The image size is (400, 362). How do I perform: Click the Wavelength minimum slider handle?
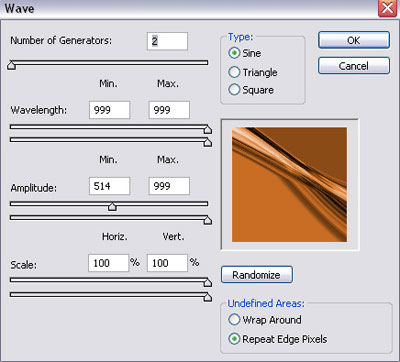(x=208, y=129)
